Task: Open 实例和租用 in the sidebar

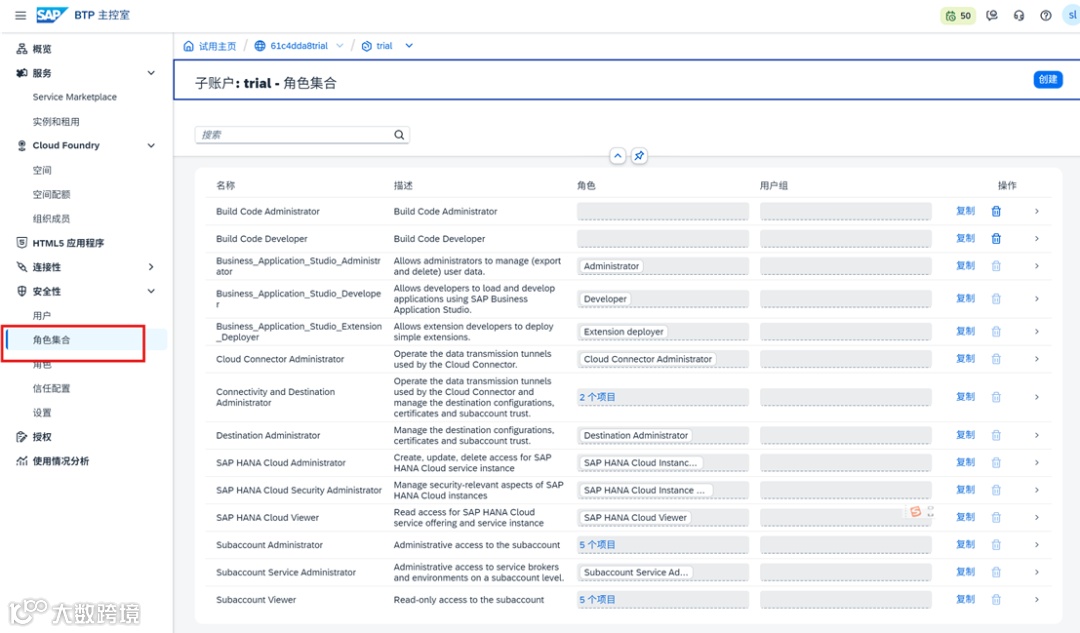Action: click(56, 122)
